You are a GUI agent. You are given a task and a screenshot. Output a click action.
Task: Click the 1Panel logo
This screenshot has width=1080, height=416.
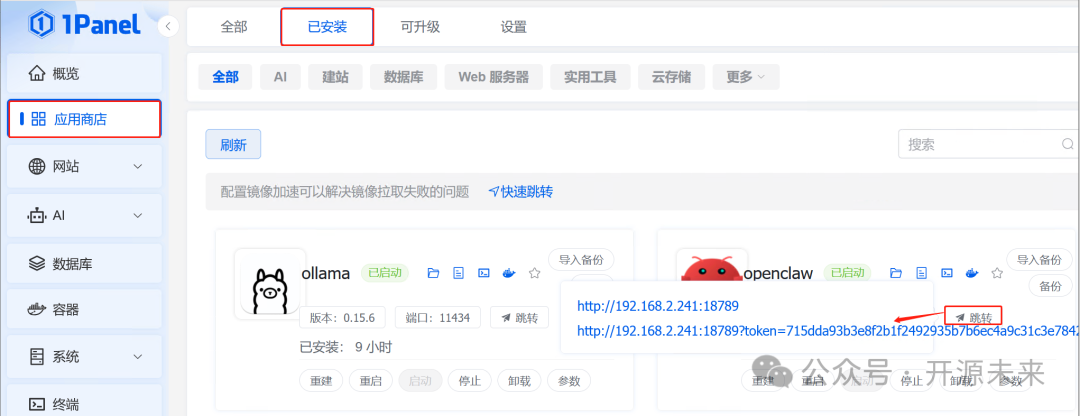point(85,25)
